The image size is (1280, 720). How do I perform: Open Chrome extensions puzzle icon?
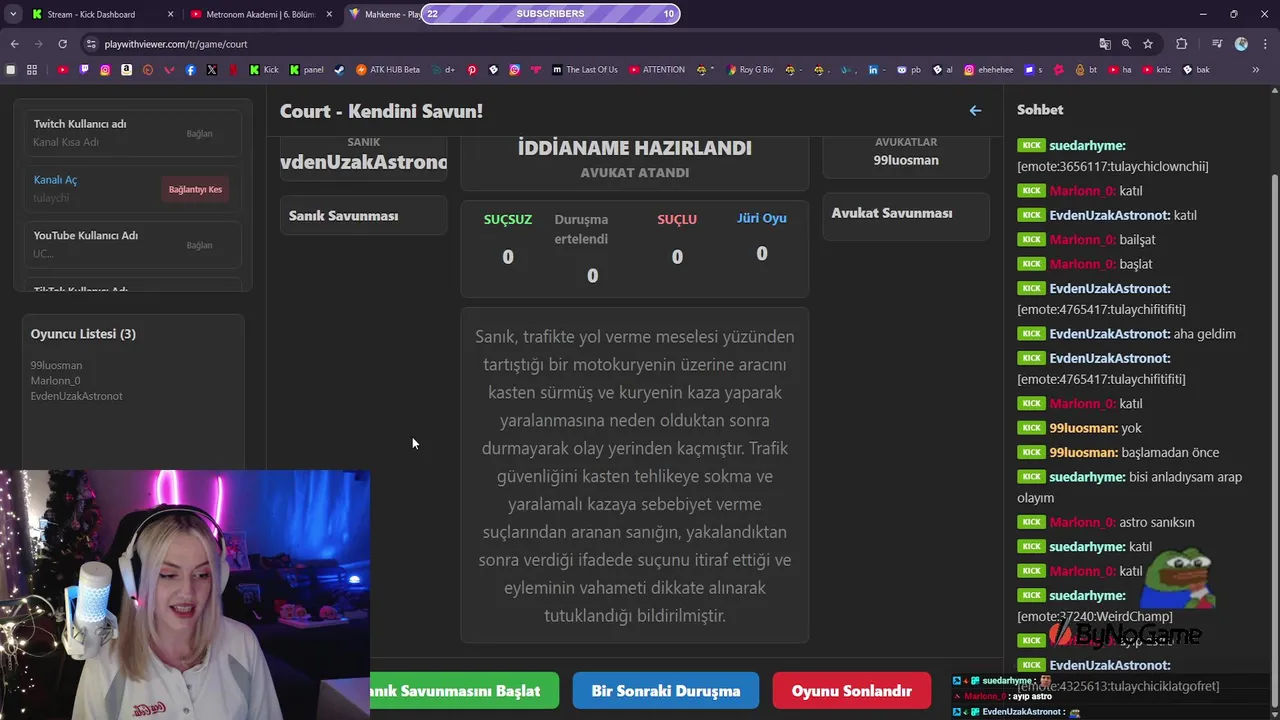[x=1181, y=44]
